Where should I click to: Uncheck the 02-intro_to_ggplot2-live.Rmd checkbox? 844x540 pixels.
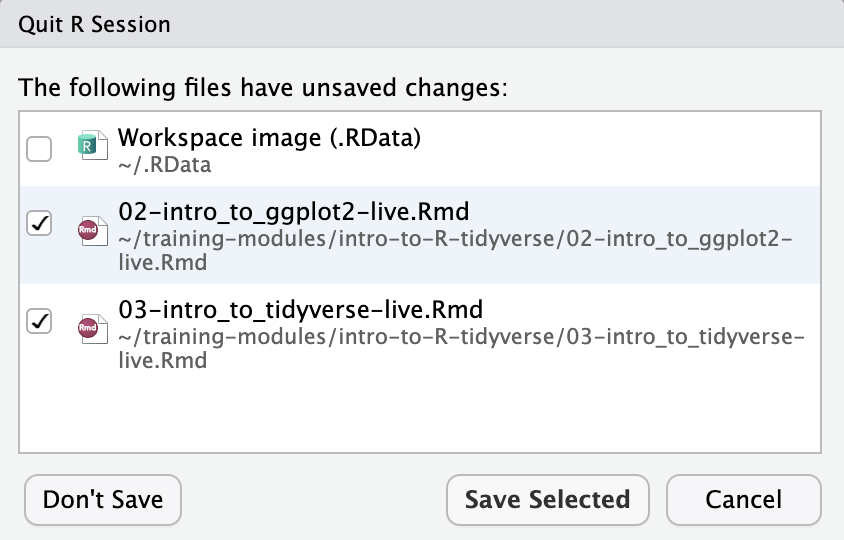coord(39,225)
